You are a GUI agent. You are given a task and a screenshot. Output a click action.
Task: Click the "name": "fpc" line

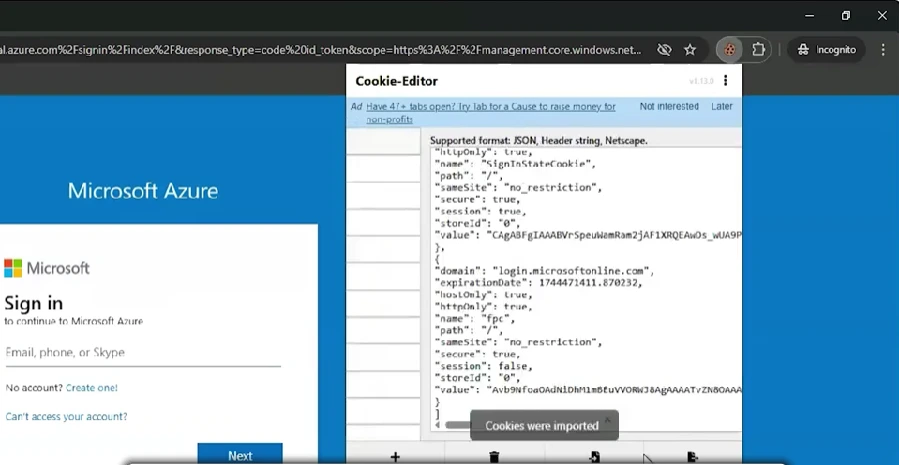pyautogui.click(x=475, y=318)
